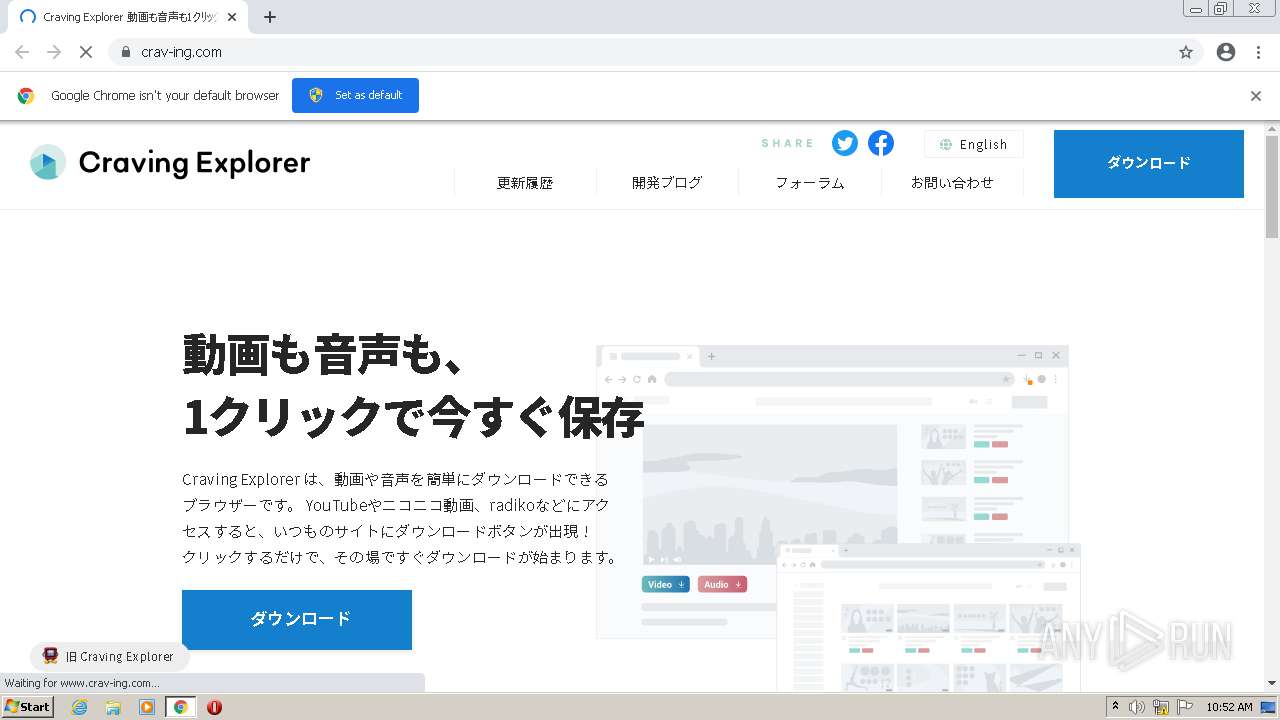Click the Craving Explorer logo

(170, 162)
